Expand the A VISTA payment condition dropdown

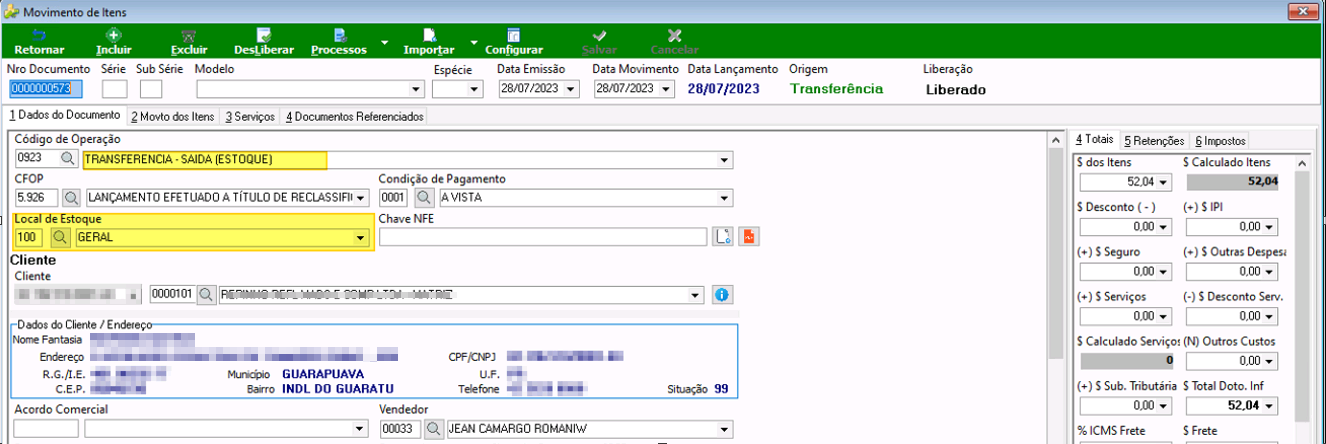[x=724, y=198]
